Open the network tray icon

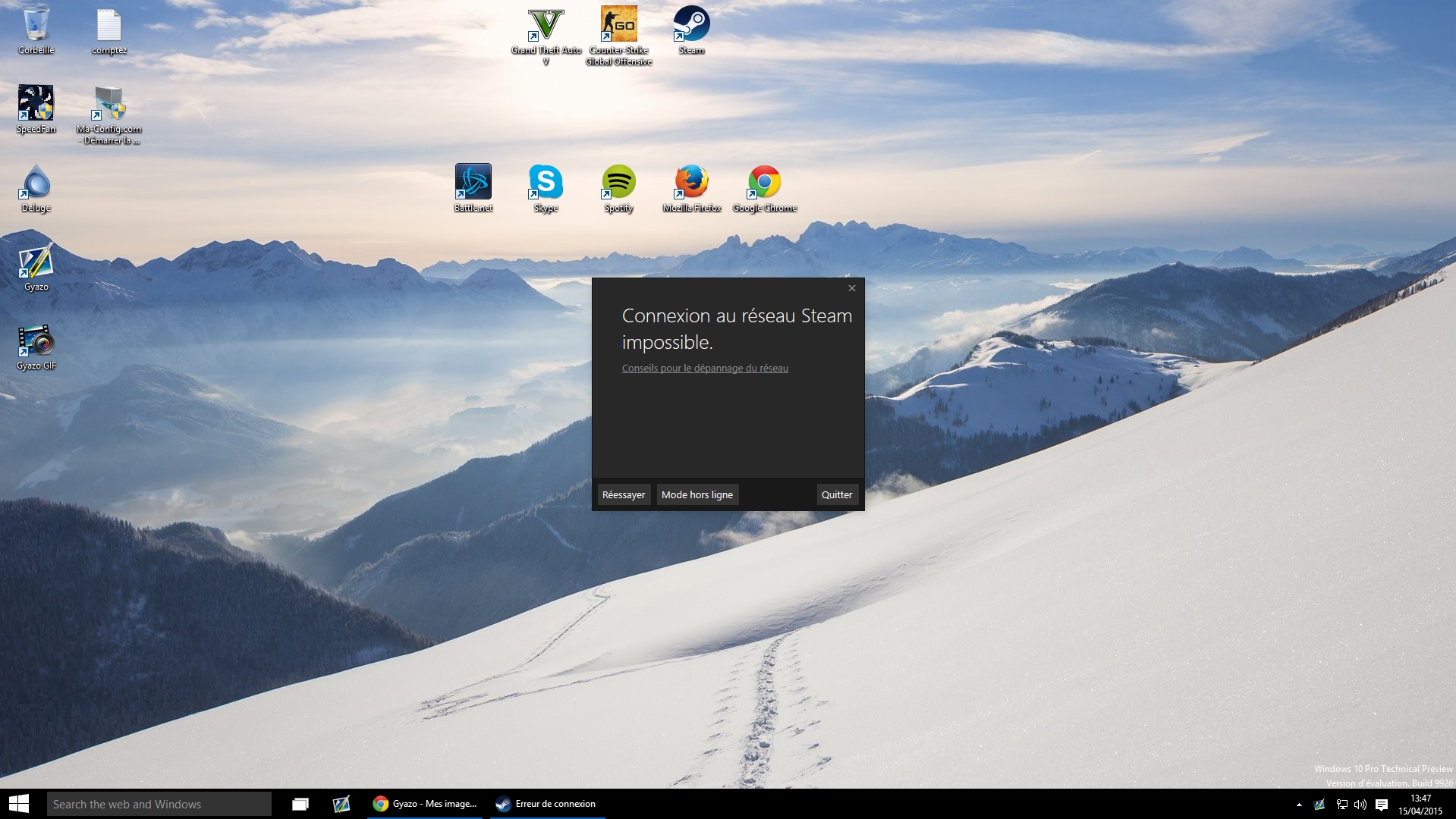(1341, 805)
